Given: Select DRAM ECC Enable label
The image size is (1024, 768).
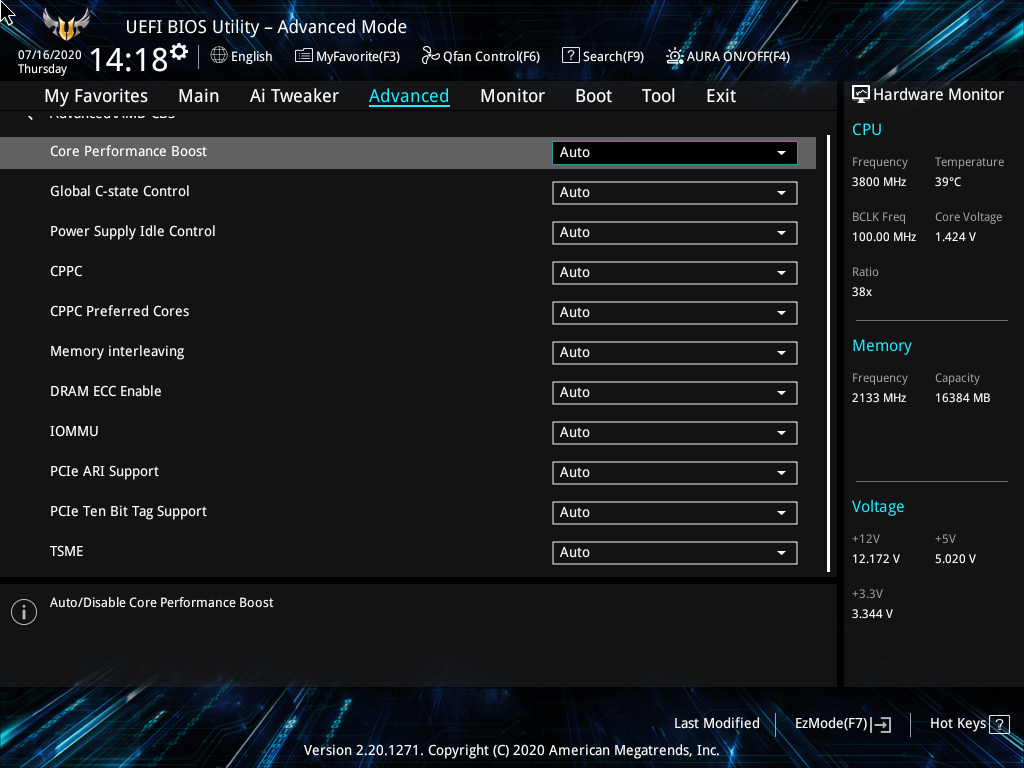Looking at the screenshot, I should click(x=105, y=391).
